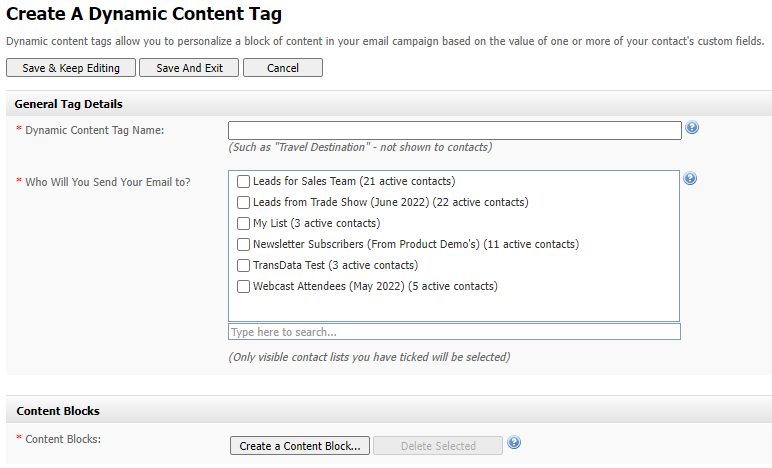Select the My List checkbox
Screen dimensions: 772x468
pos(243,224)
